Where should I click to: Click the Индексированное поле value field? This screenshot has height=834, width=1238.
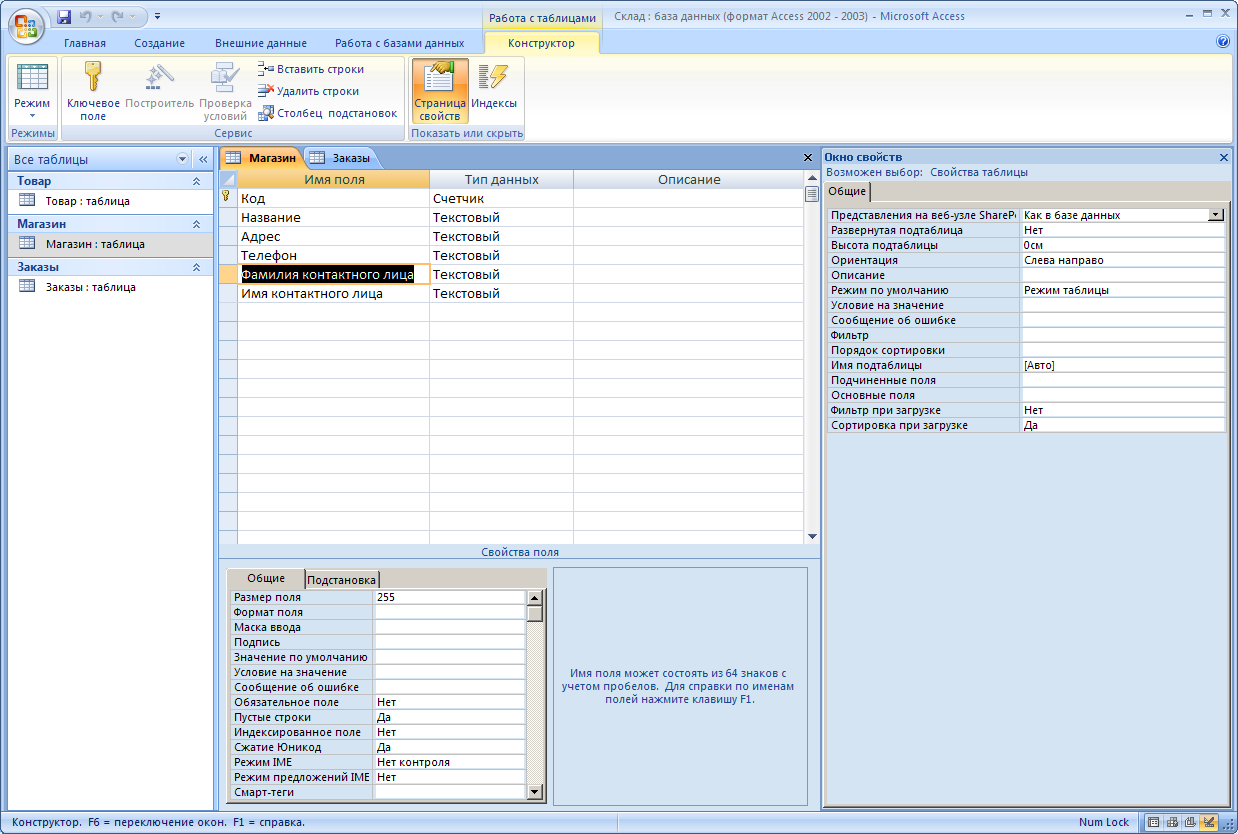tap(450, 732)
